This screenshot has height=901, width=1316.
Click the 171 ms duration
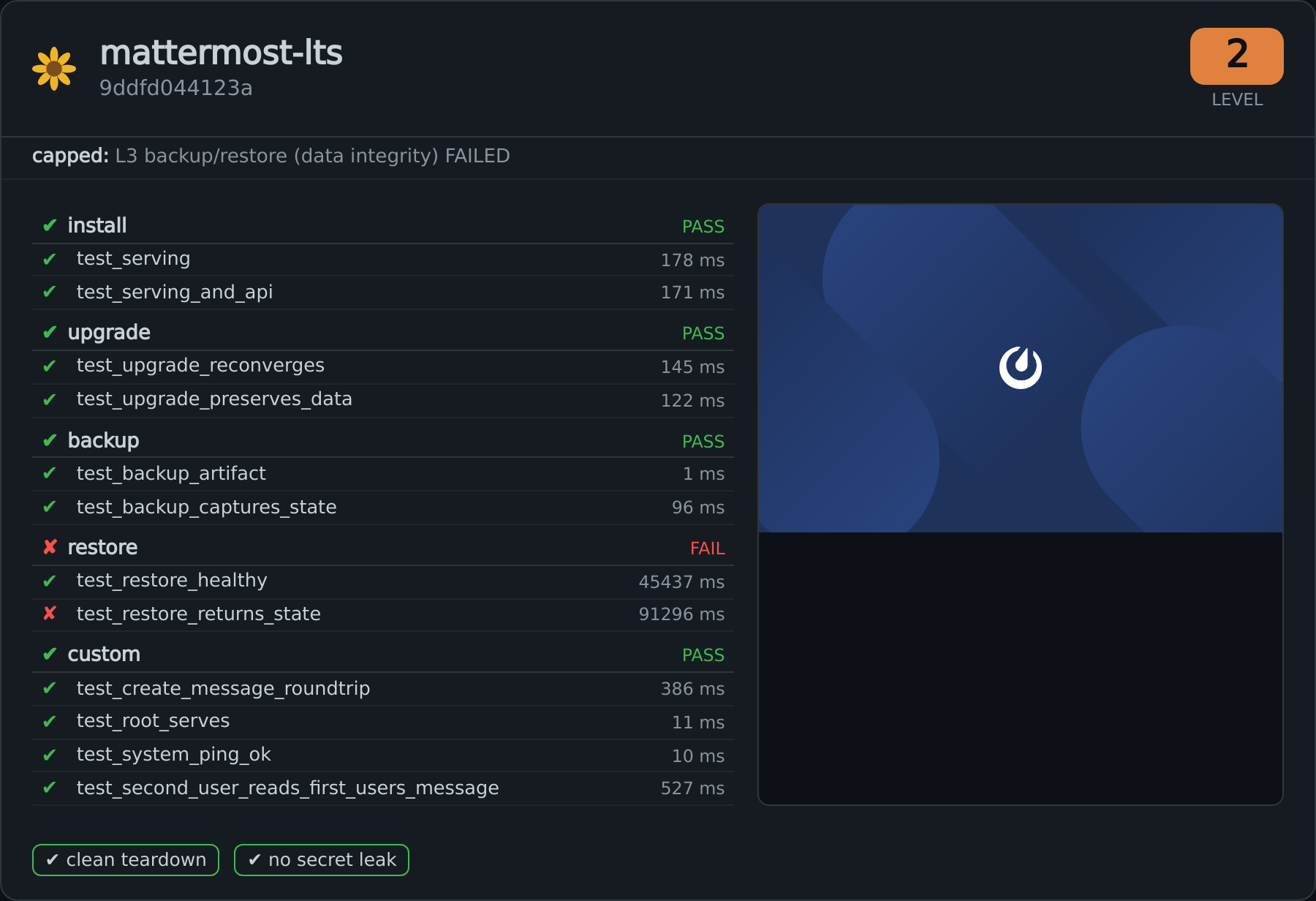point(693,293)
